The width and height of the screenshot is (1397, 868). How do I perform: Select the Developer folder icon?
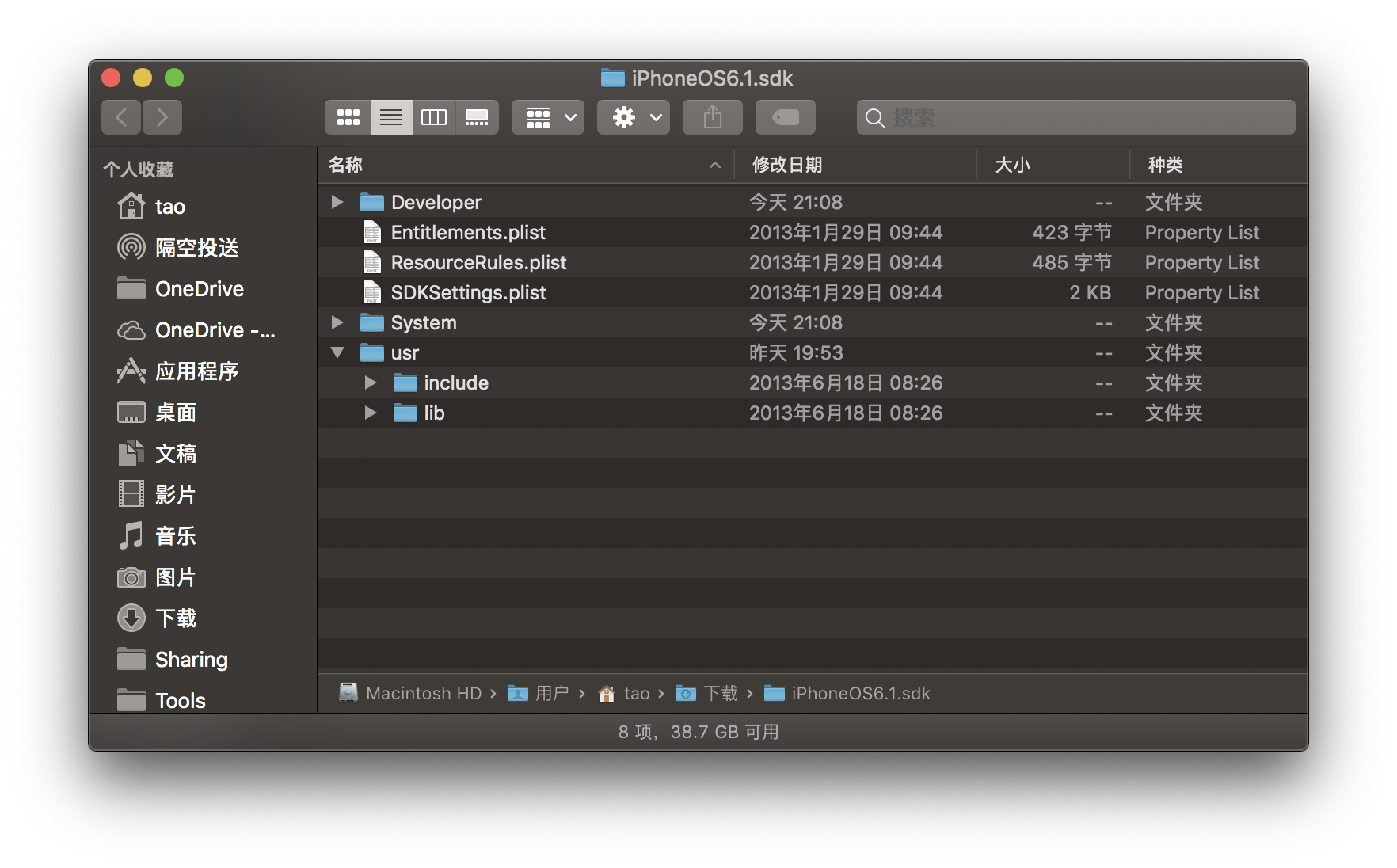click(x=372, y=202)
